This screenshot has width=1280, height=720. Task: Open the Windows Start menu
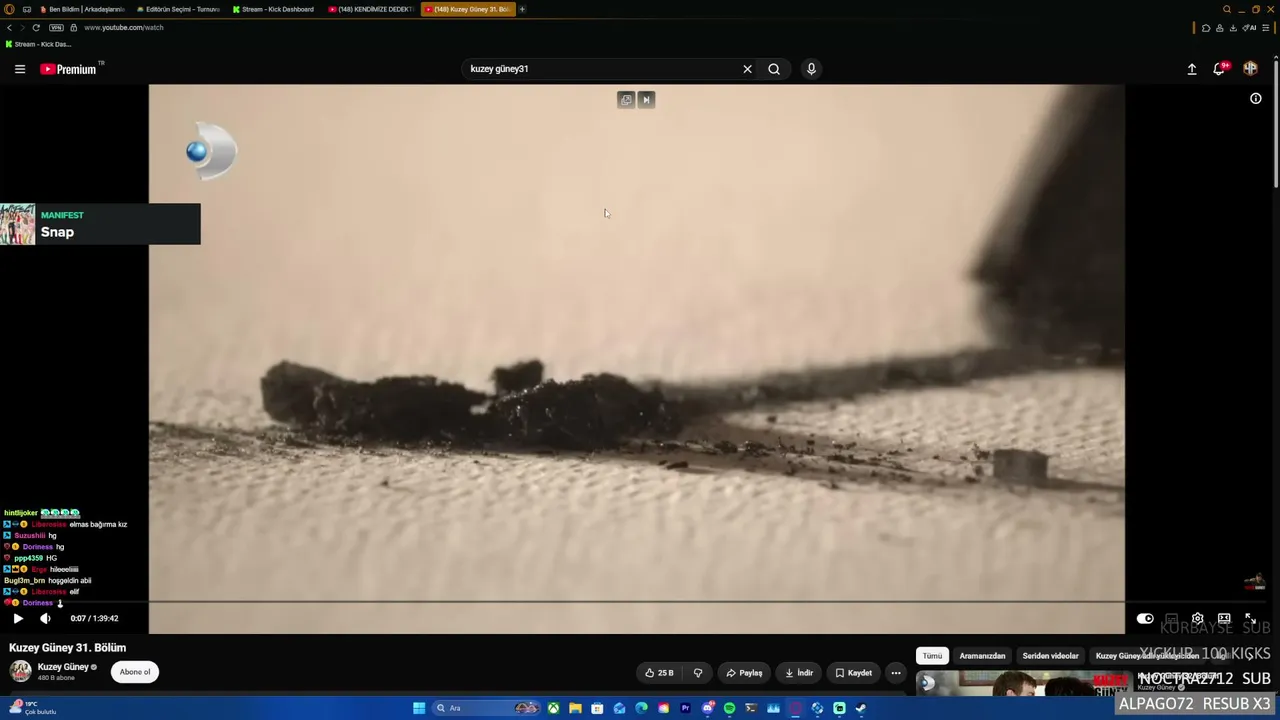tap(419, 708)
